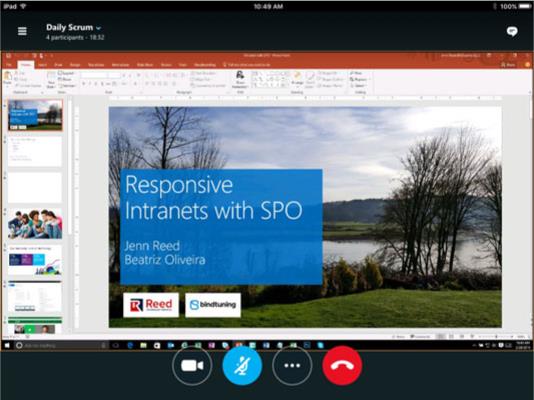Click the 'Jenn Reed' presenter name
This screenshot has height=400, width=534.
point(152,245)
